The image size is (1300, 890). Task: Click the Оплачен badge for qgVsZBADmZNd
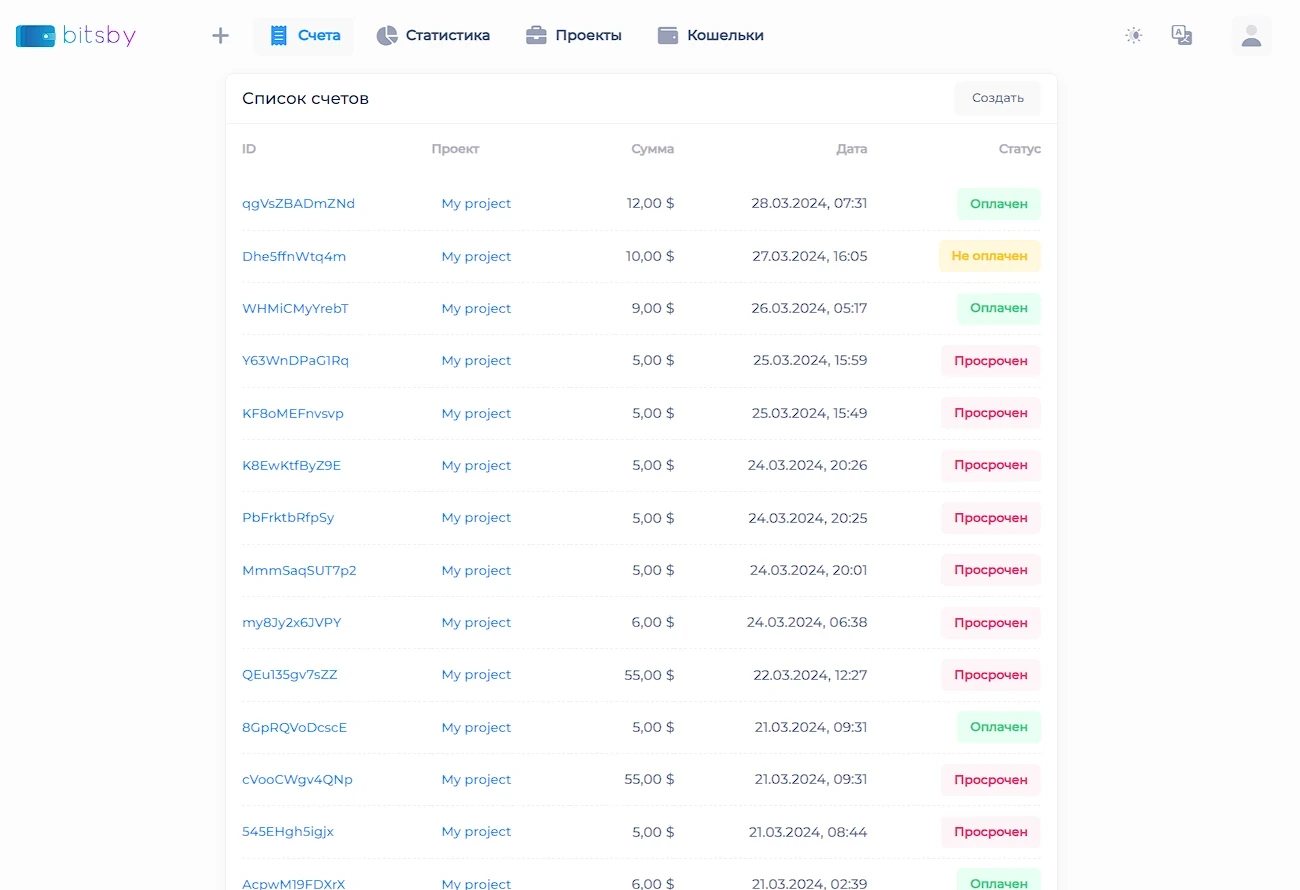pyautogui.click(x=999, y=203)
